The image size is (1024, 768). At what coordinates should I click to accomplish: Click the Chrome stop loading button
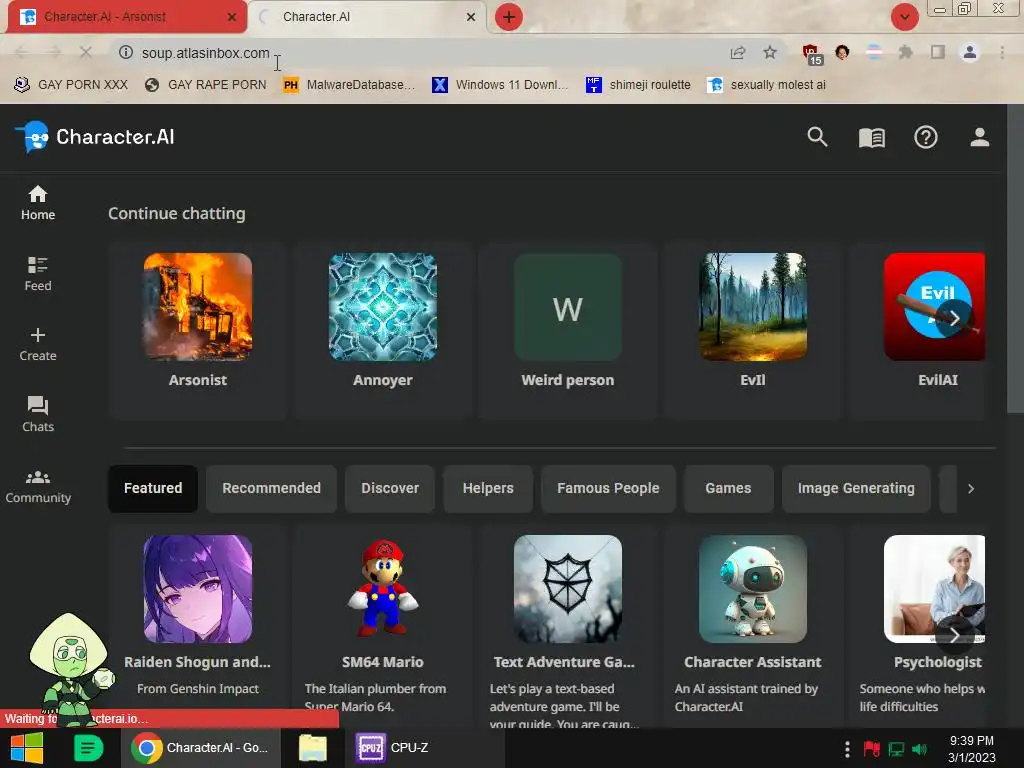tap(86, 52)
